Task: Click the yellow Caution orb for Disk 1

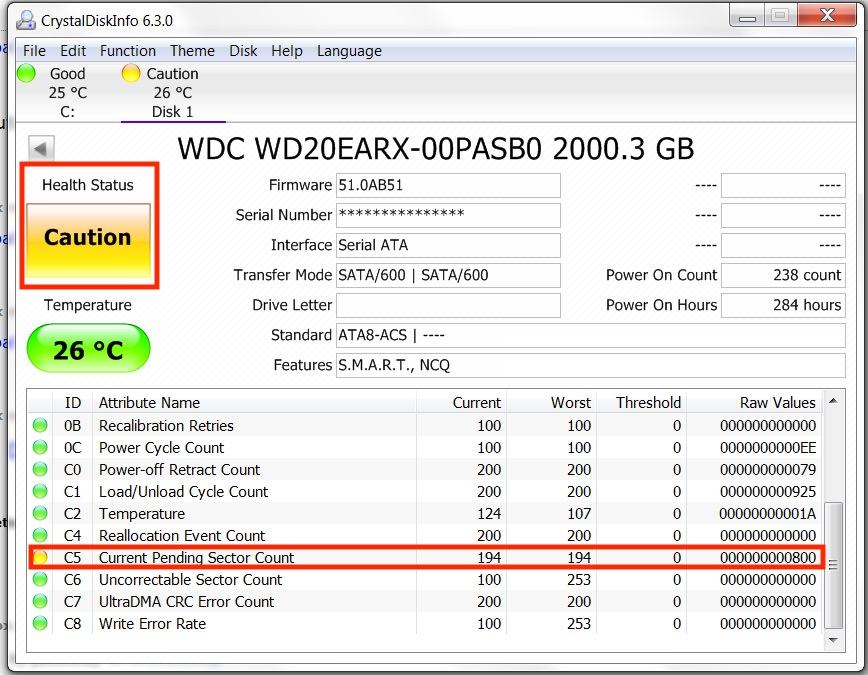Action: (131, 73)
